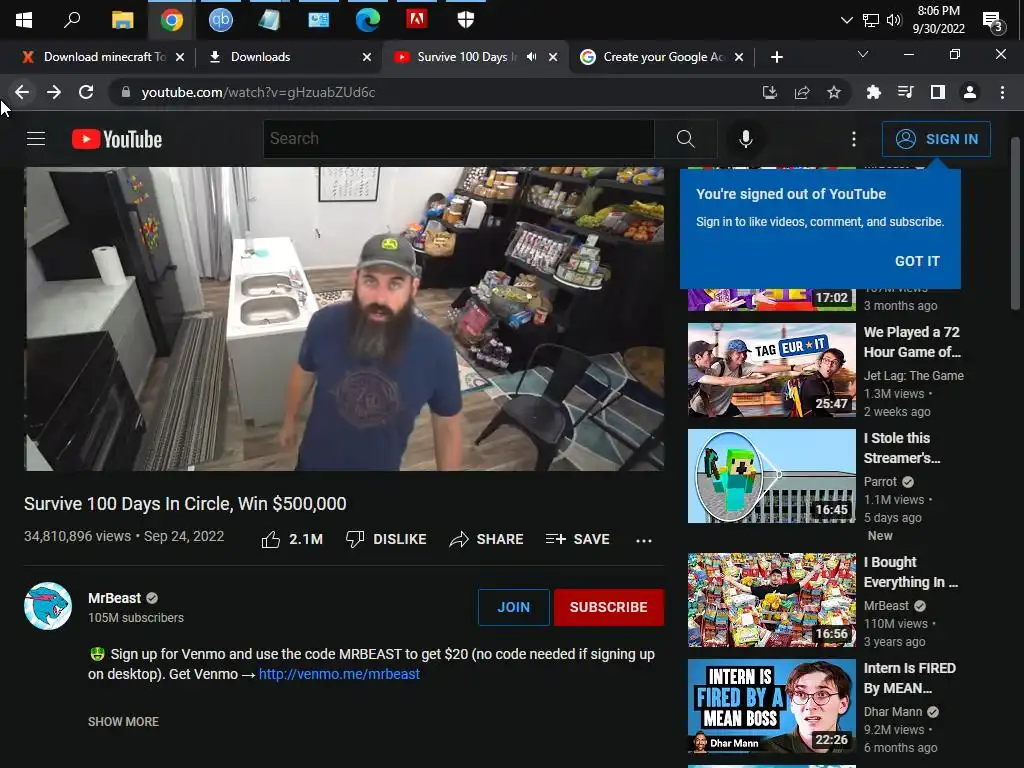Open a new browser tab
1024x768 pixels.
tap(776, 57)
